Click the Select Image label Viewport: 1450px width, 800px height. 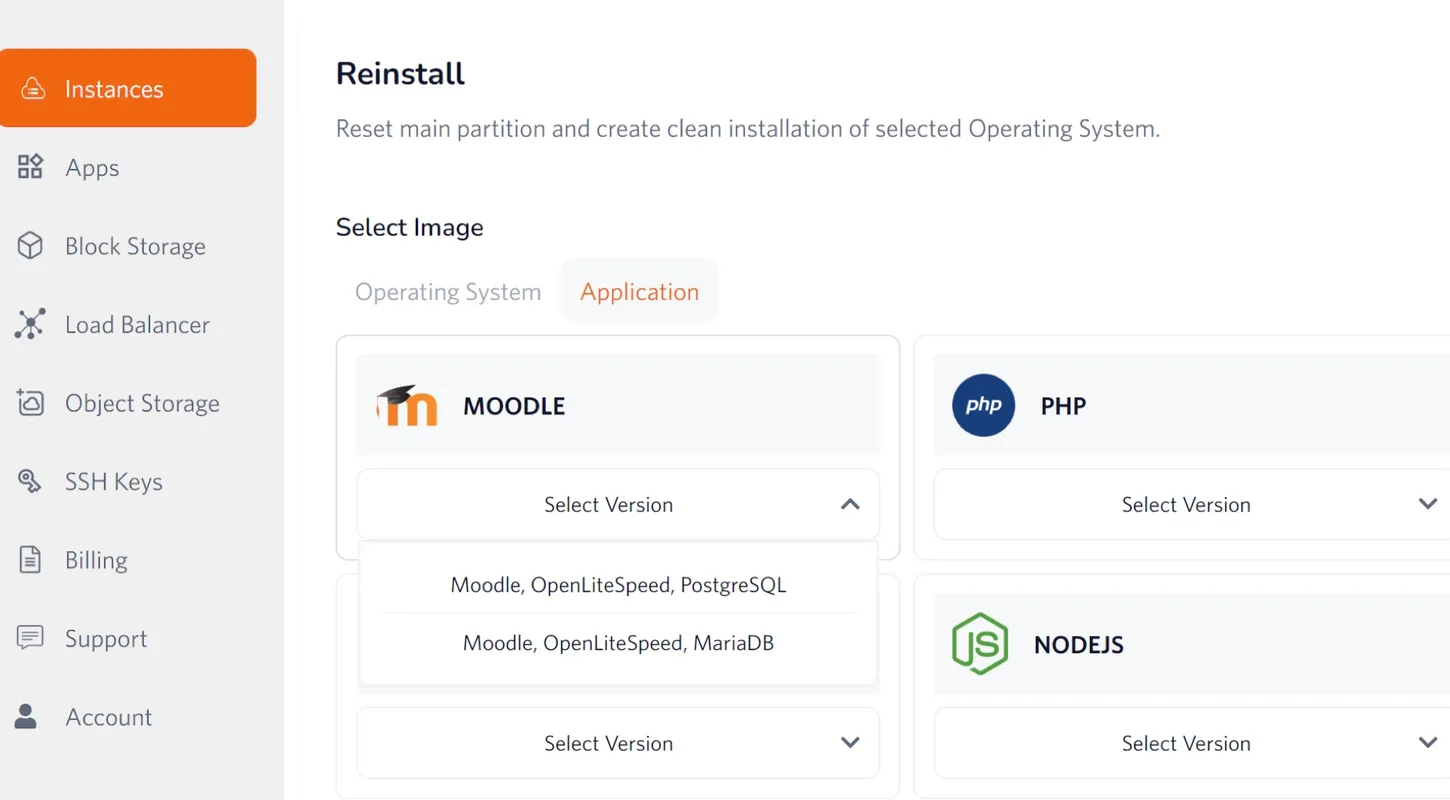click(410, 227)
